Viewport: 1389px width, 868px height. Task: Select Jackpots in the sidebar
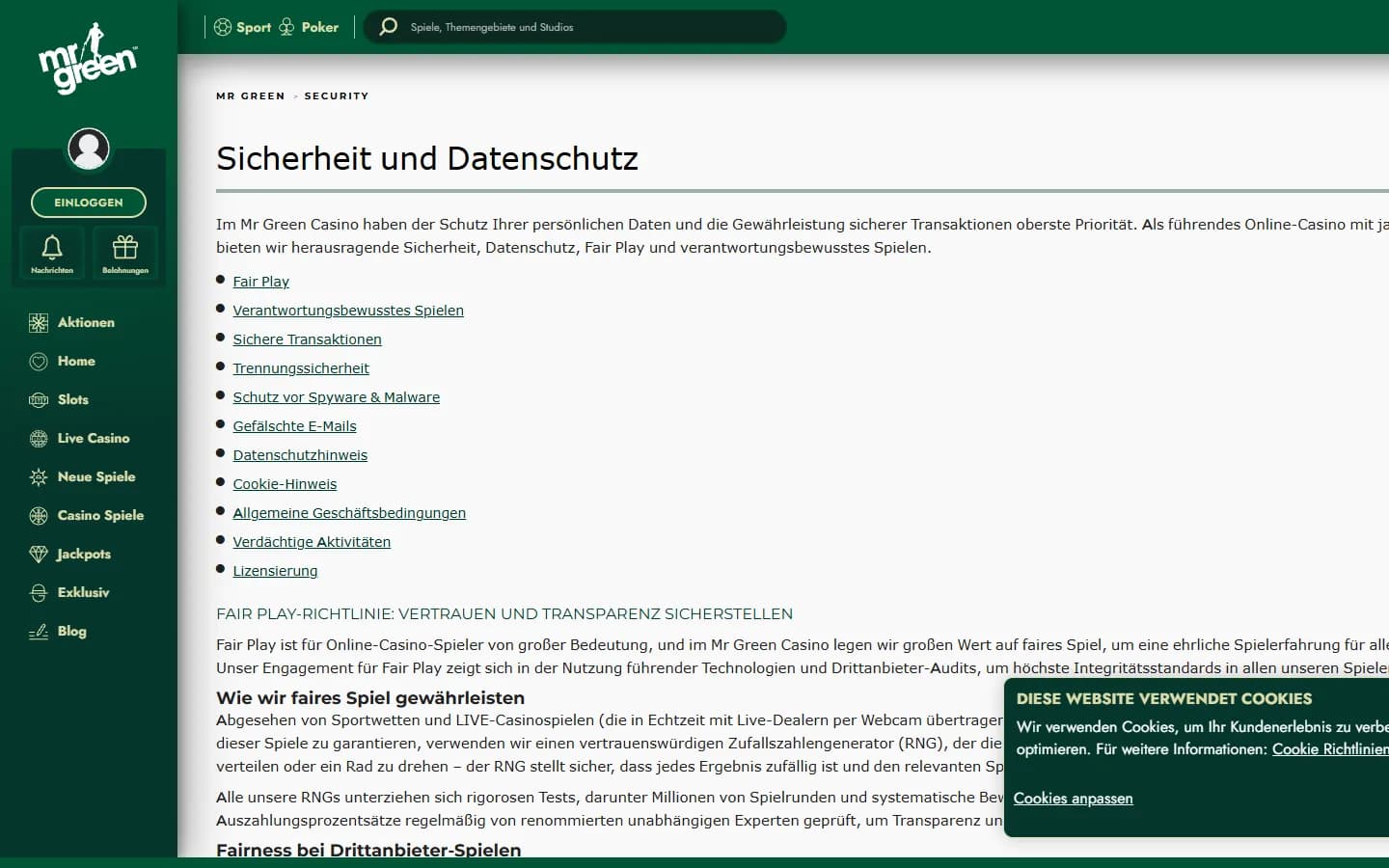(x=84, y=554)
